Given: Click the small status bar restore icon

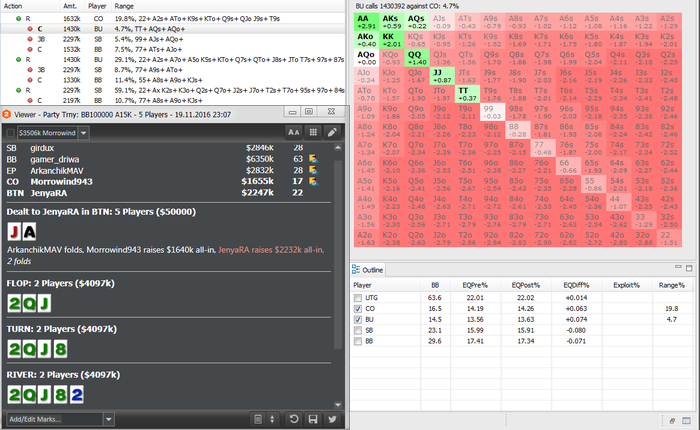Looking at the screenshot, I should click(x=672, y=421).
